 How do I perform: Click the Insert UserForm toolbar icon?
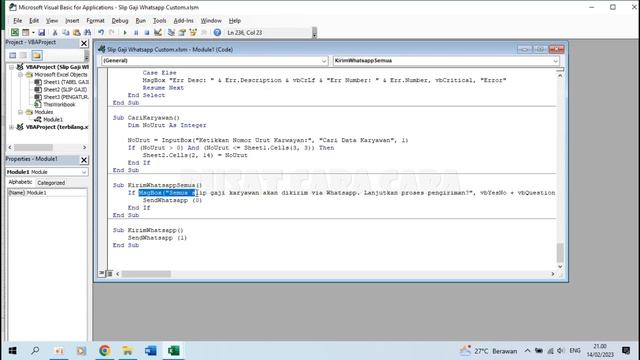click(25, 32)
